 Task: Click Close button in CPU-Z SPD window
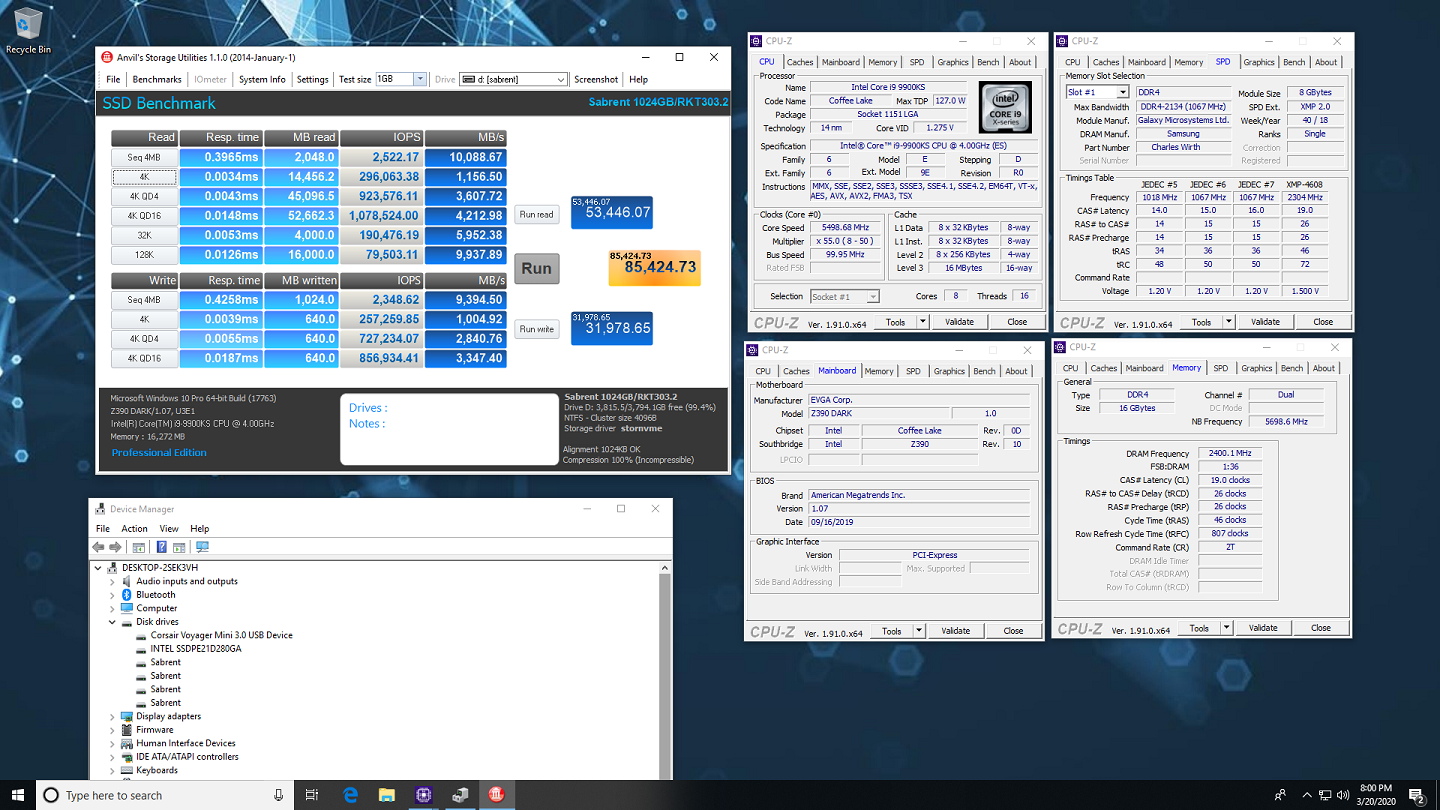[x=1323, y=322]
